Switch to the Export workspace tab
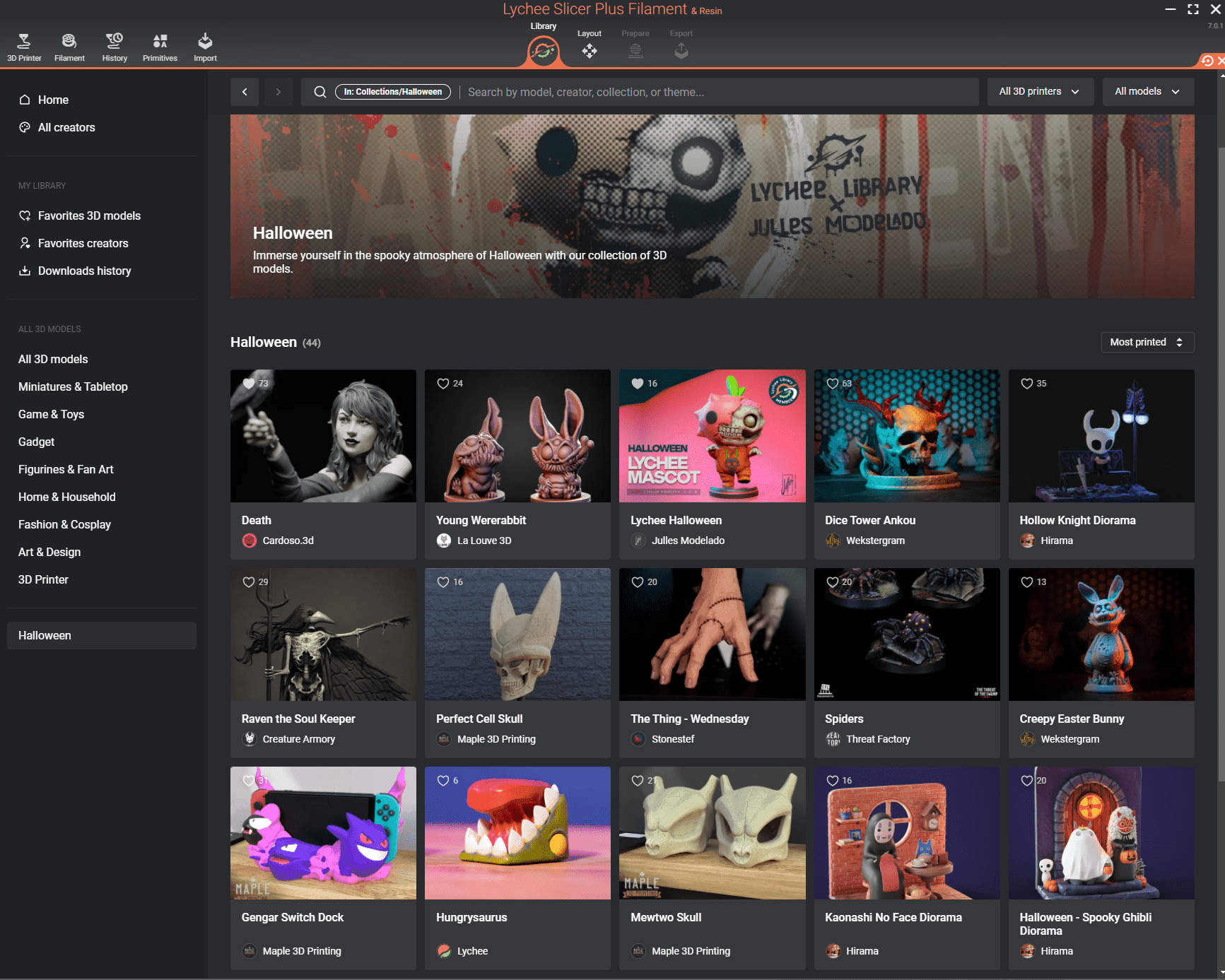 click(681, 45)
